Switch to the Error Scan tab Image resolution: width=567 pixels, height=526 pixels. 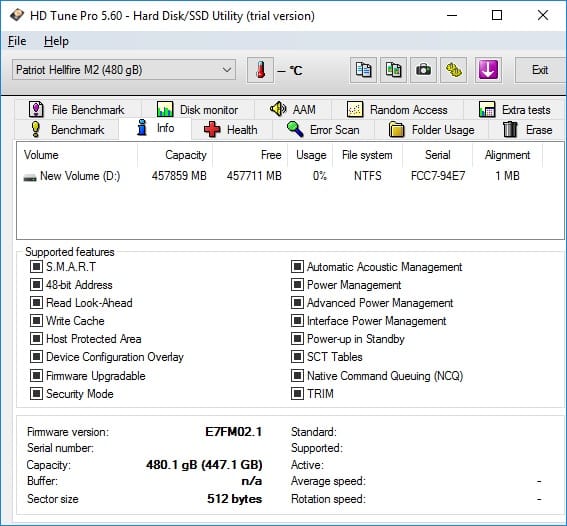323,130
